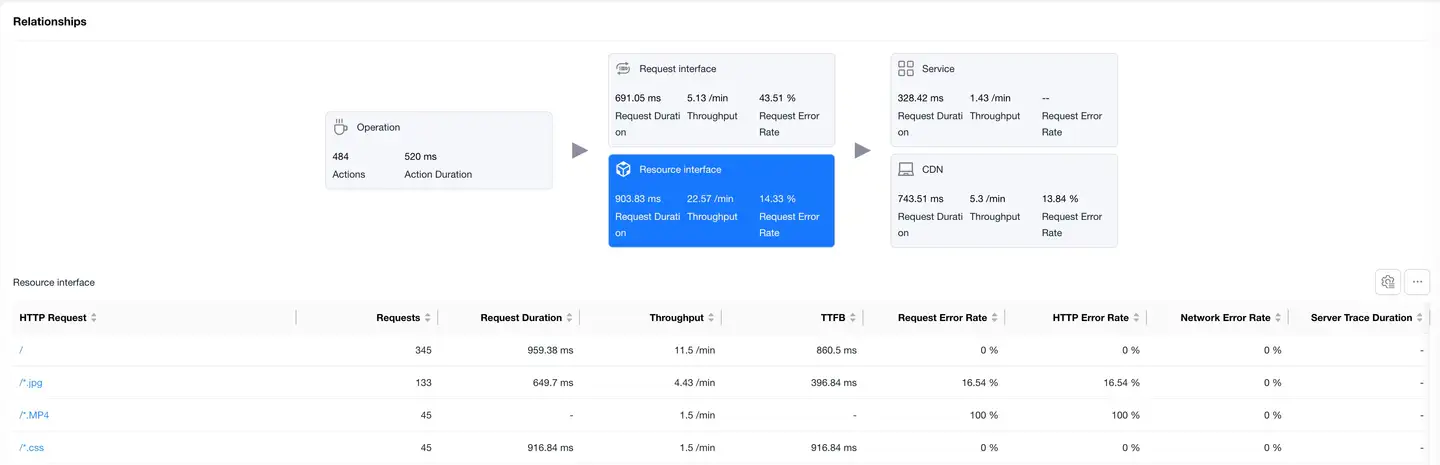Screen dimensions: 1440x465
Task: Open the /*.css request link
Action: (x=32, y=448)
